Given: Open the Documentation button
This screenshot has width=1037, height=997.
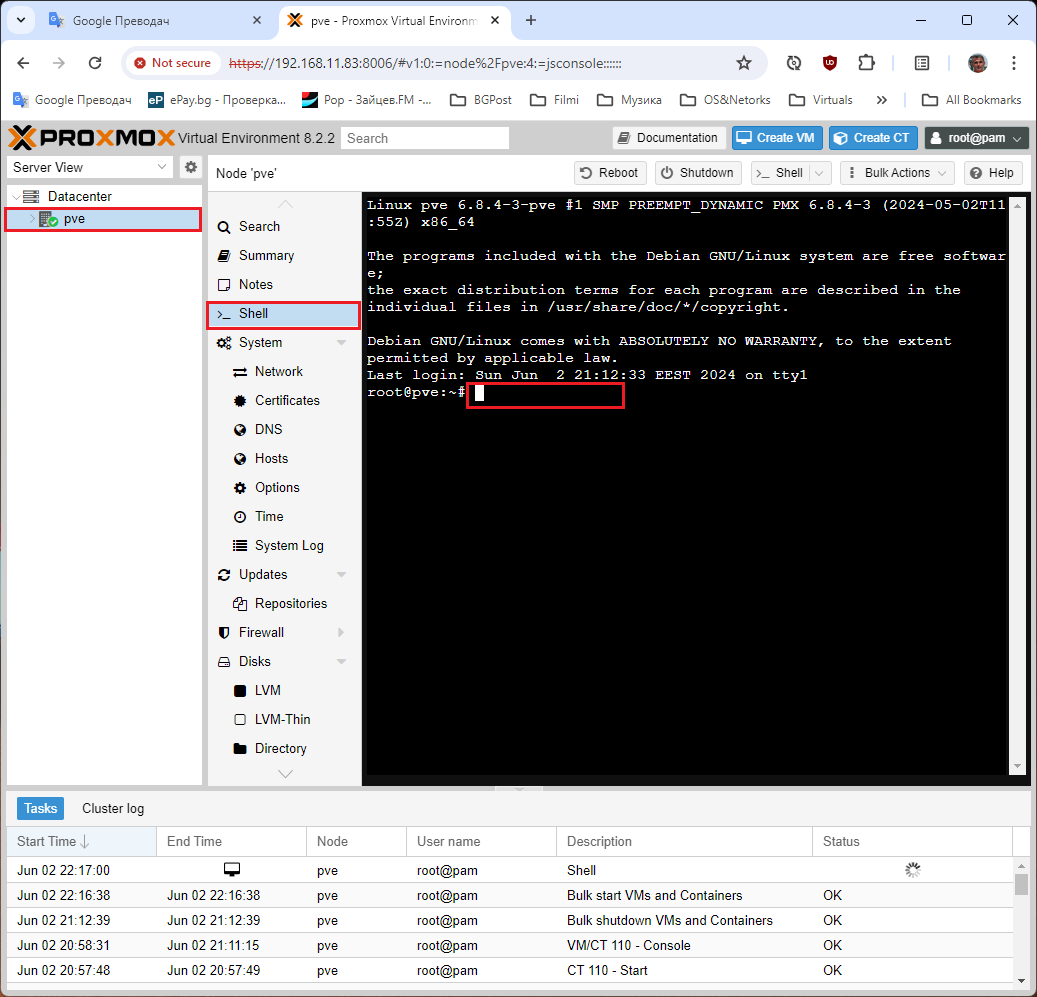Looking at the screenshot, I should (x=669, y=138).
